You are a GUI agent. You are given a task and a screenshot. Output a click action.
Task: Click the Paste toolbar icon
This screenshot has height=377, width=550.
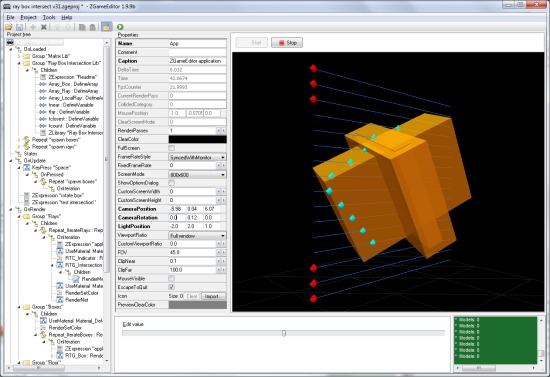point(93,27)
